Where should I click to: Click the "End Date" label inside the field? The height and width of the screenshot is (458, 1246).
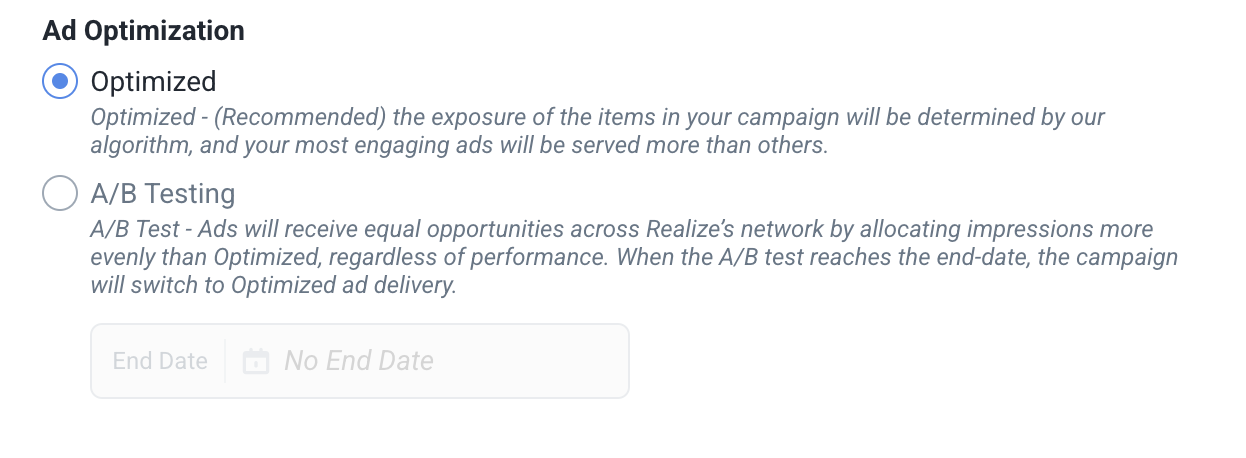pos(160,361)
